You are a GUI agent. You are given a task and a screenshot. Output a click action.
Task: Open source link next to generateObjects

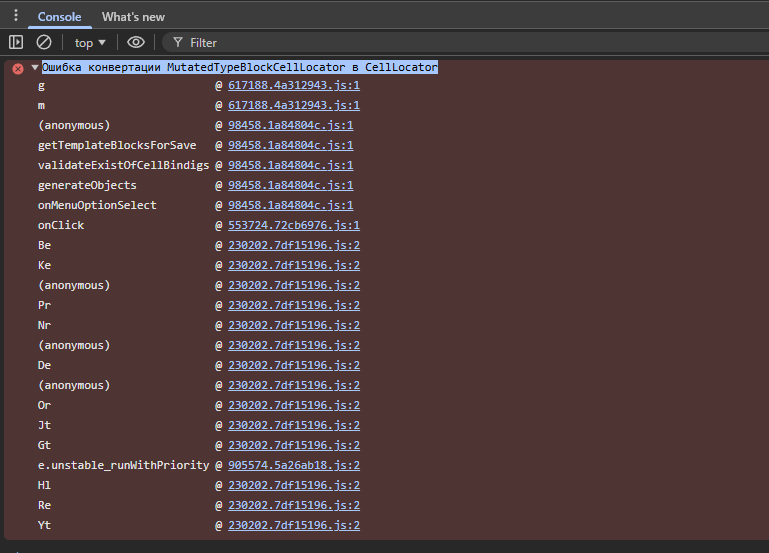pos(290,186)
